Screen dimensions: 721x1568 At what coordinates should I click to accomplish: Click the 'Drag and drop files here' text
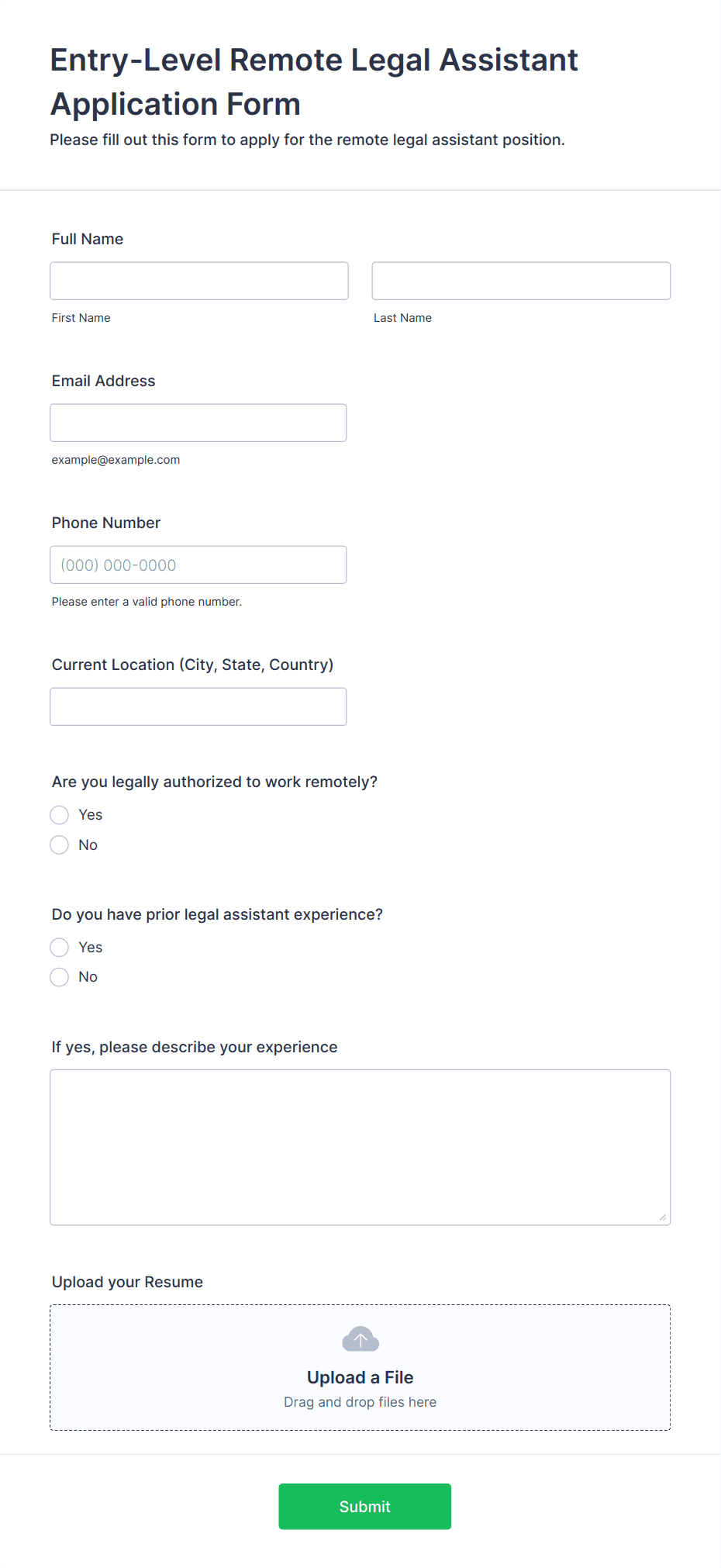click(x=360, y=1402)
